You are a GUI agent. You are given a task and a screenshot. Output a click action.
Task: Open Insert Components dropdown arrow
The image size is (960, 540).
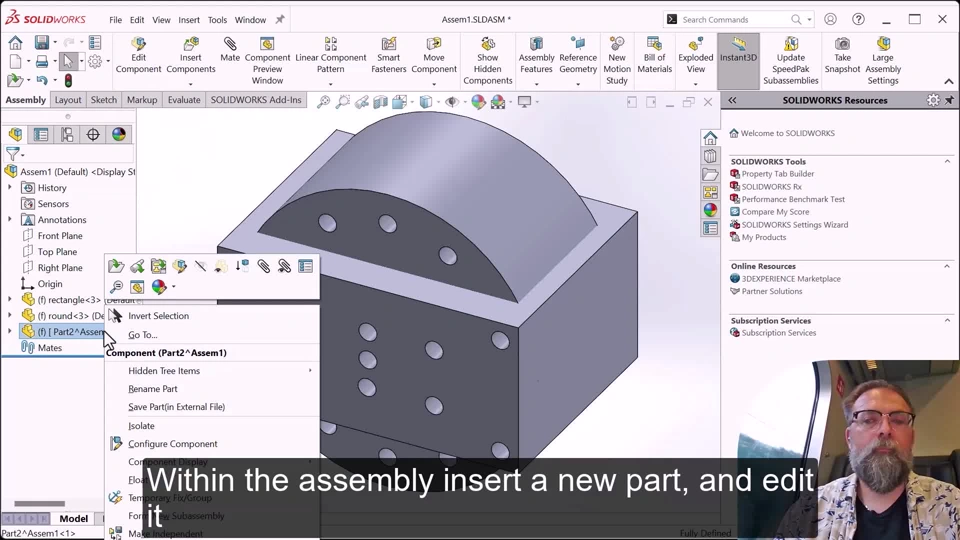click(190, 84)
